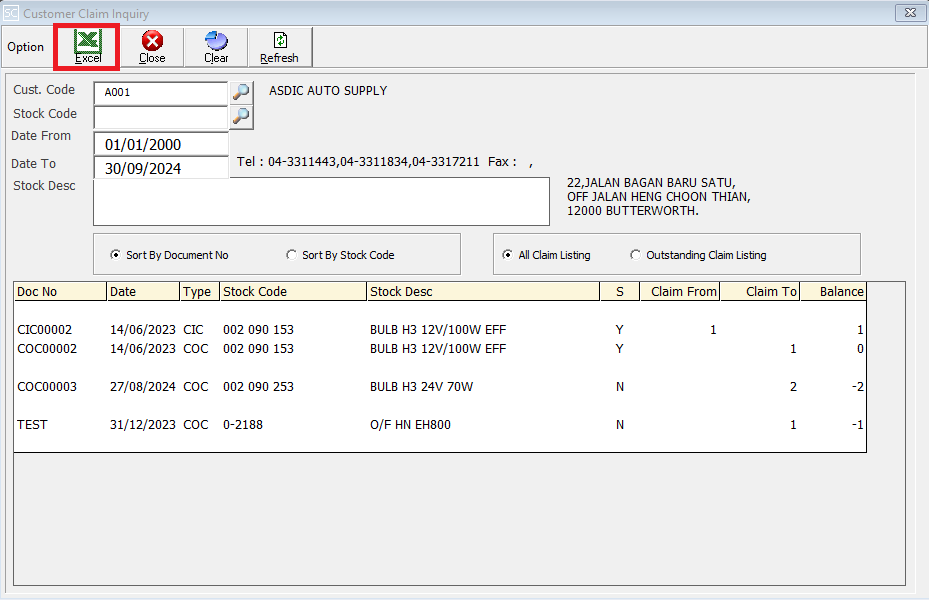Click the -2 balance value
This screenshot has width=929, height=600.
(x=857, y=387)
